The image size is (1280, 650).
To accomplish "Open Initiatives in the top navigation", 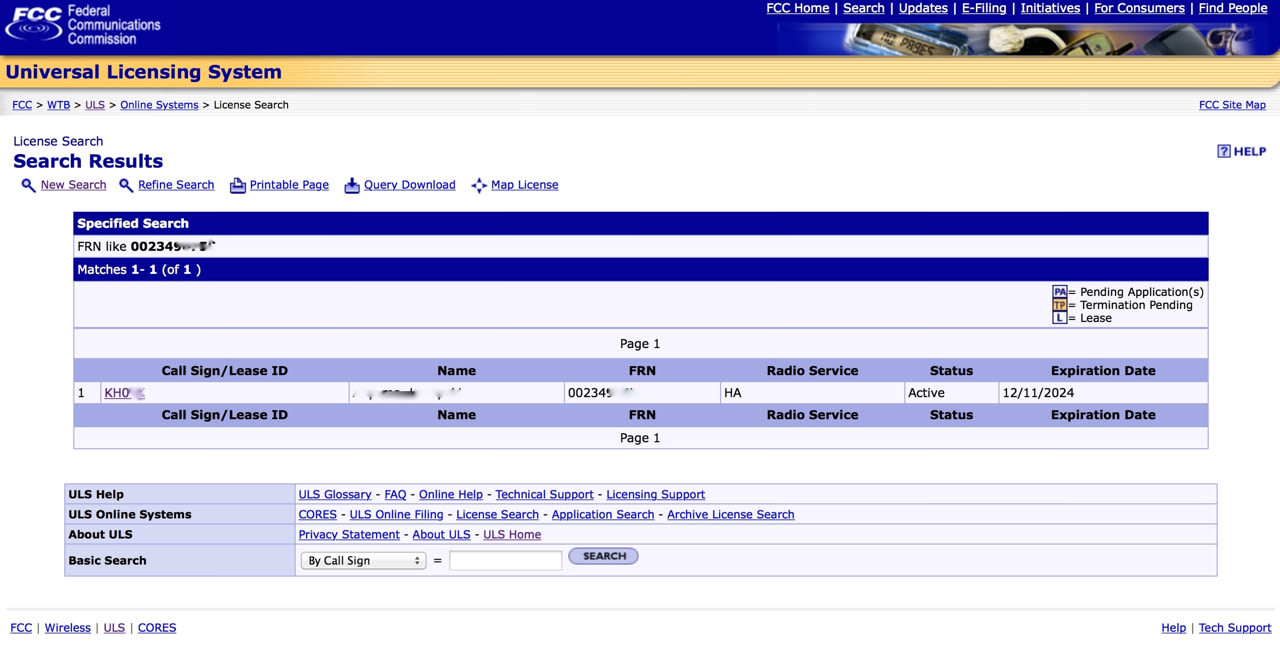I will 1050,8.
